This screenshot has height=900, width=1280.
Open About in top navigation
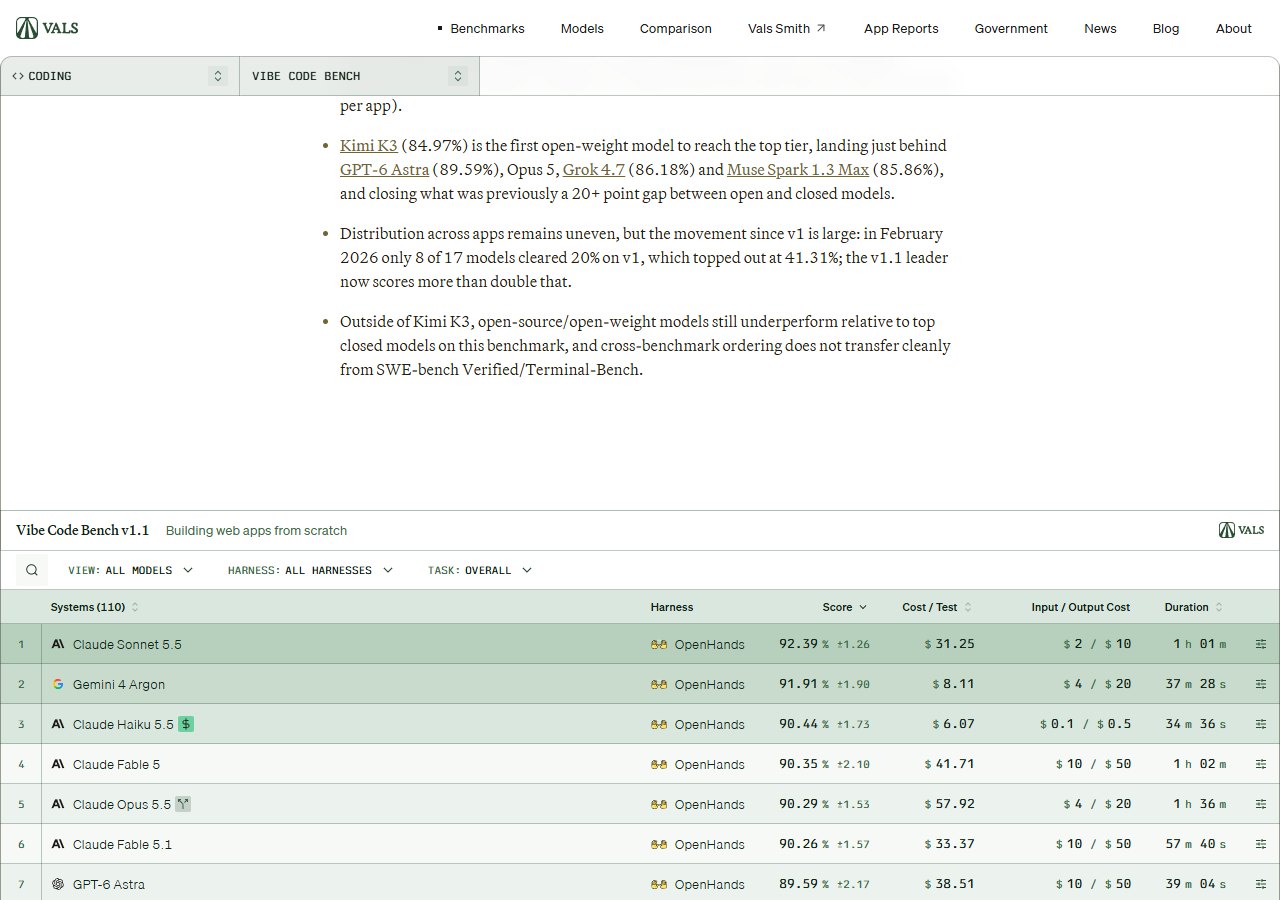coord(1234,28)
